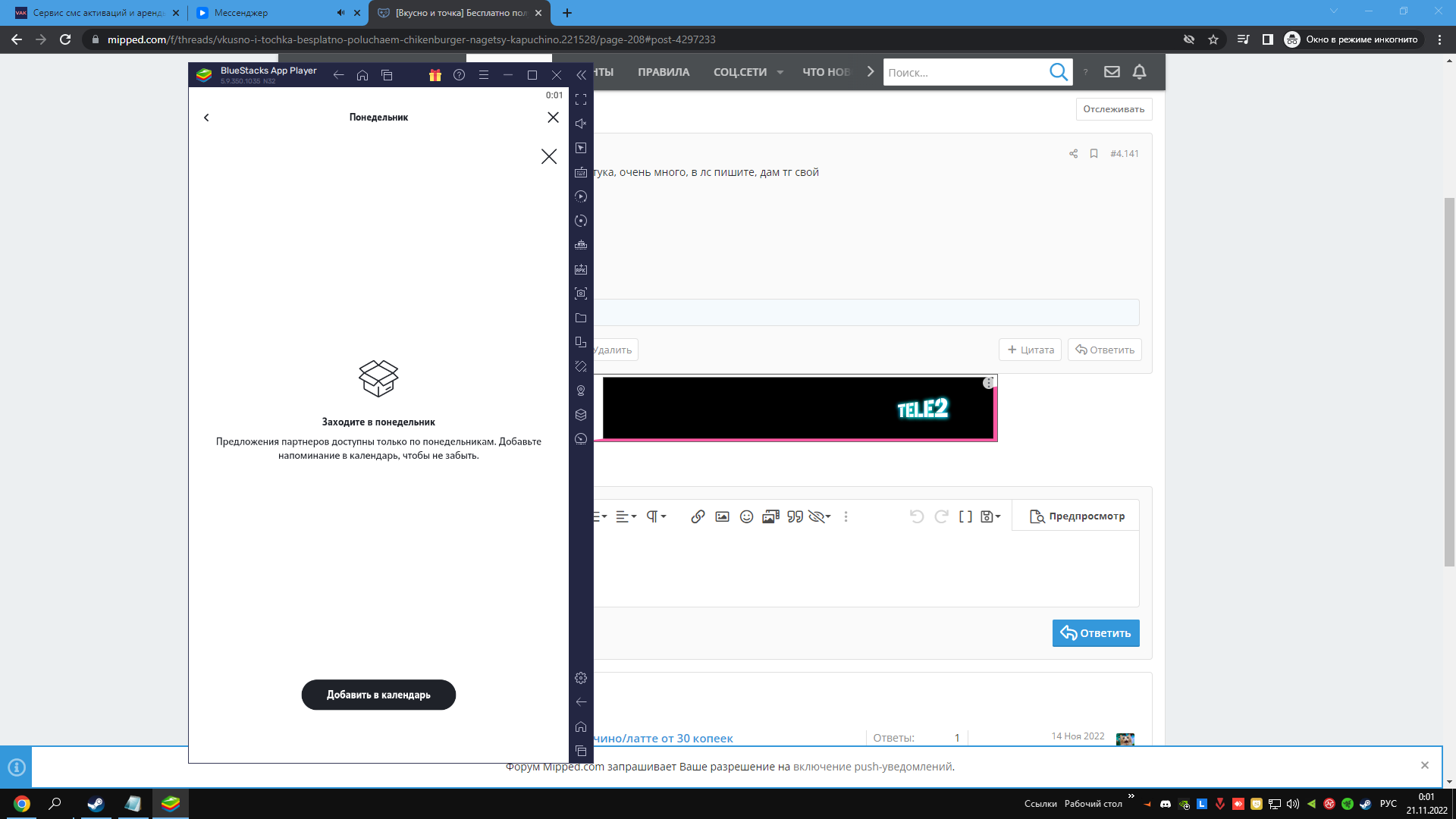Screen dimensions: 1456x819
Task: Open BlueStacks multi-instance manager layers icon
Action: coord(581,415)
